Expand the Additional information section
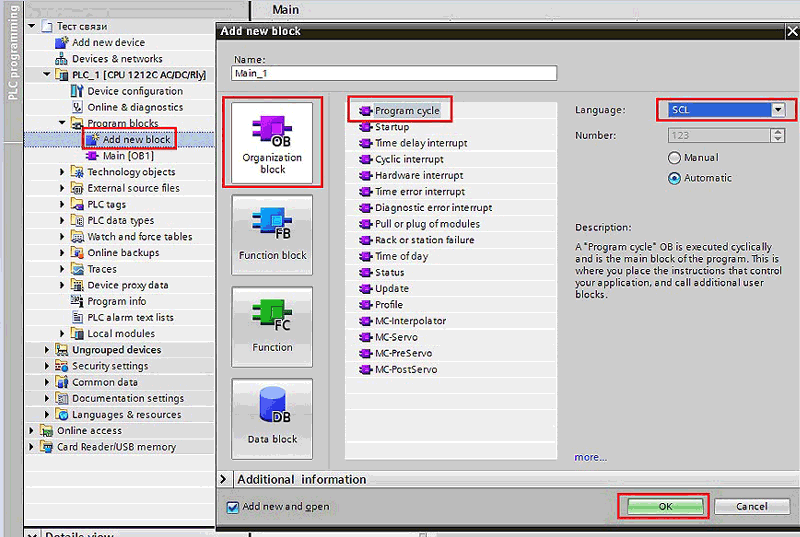Viewport: 800px width, 537px height. tap(225, 480)
